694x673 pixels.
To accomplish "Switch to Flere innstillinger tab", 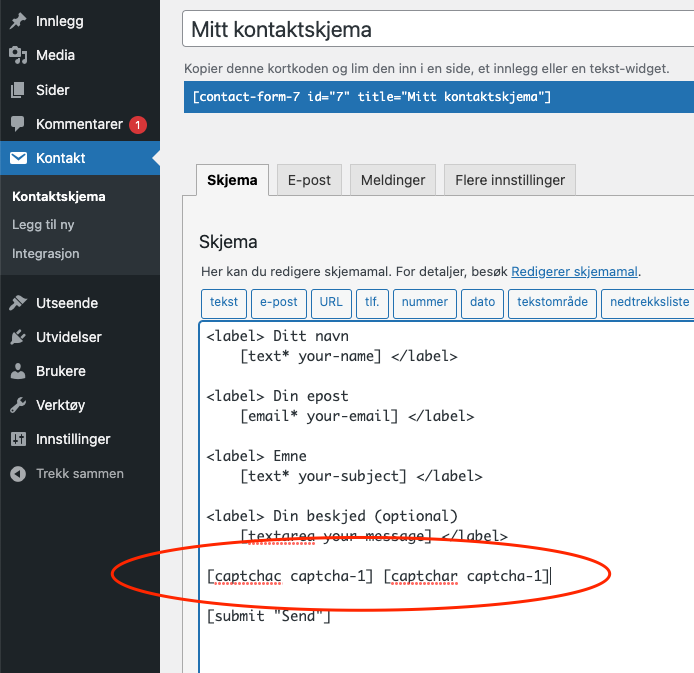I will point(510,180).
